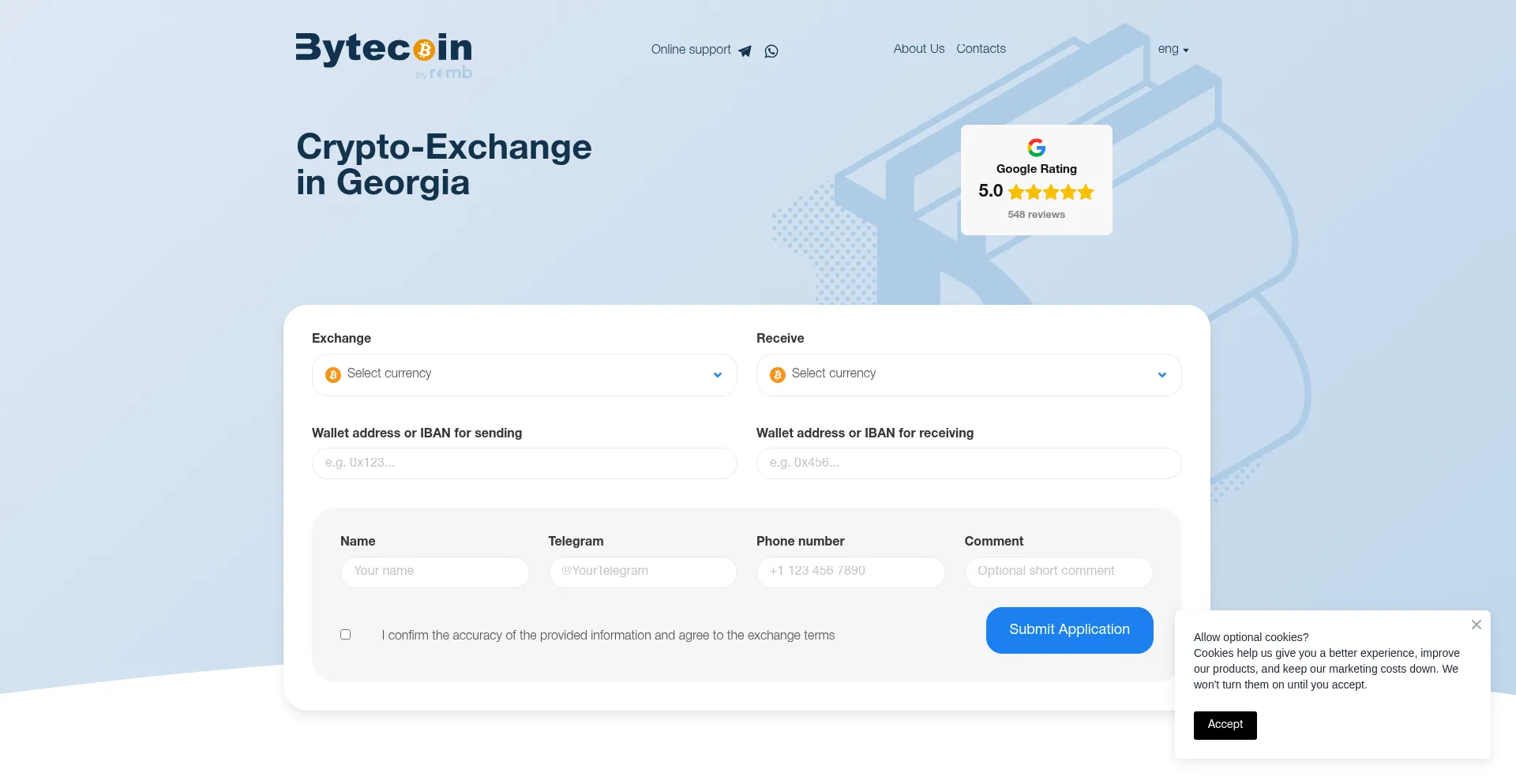The width and height of the screenshot is (1516, 784).
Task: Open WhatsApp online support icon
Action: [x=771, y=51]
